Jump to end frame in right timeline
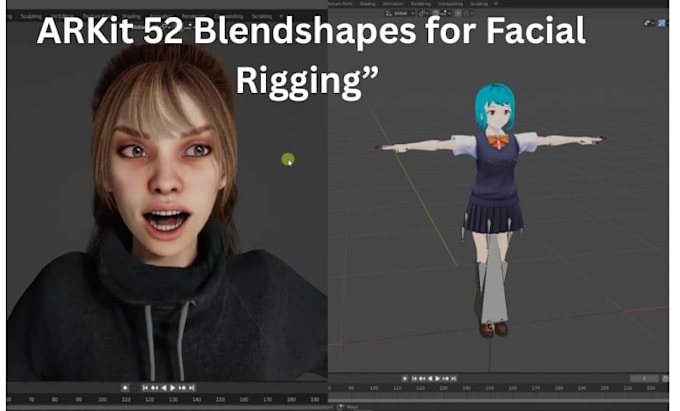The width and height of the screenshot is (680, 411). tap(454, 378)
